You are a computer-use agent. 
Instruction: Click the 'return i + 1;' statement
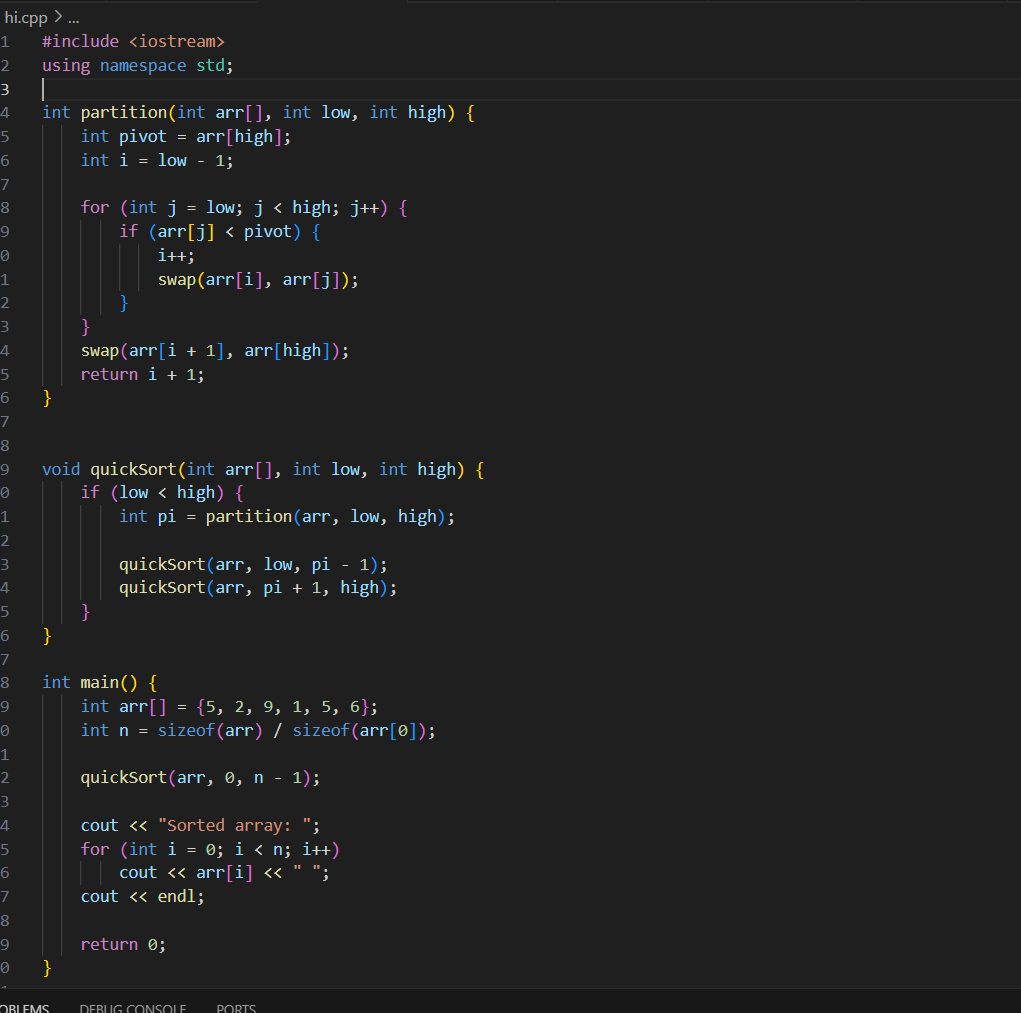pyautogui.click(x=143, y=375)
